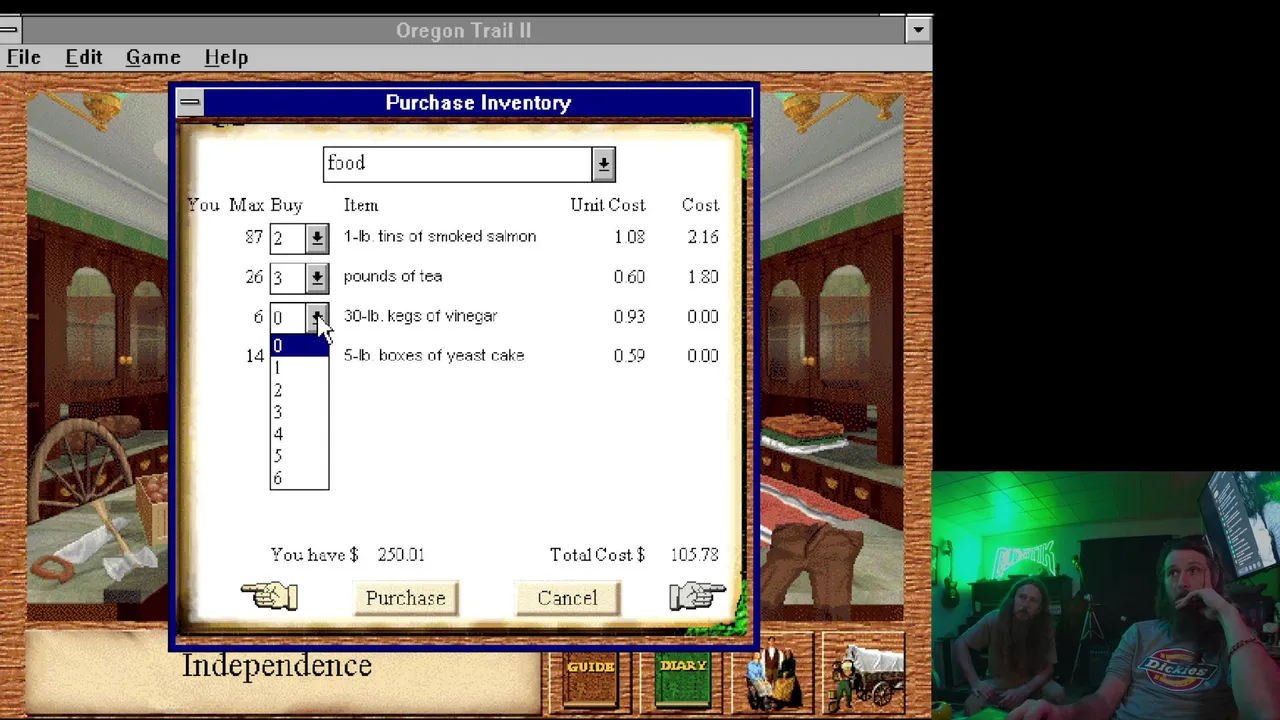Click the right pointing hand icon

click(697, 596)
